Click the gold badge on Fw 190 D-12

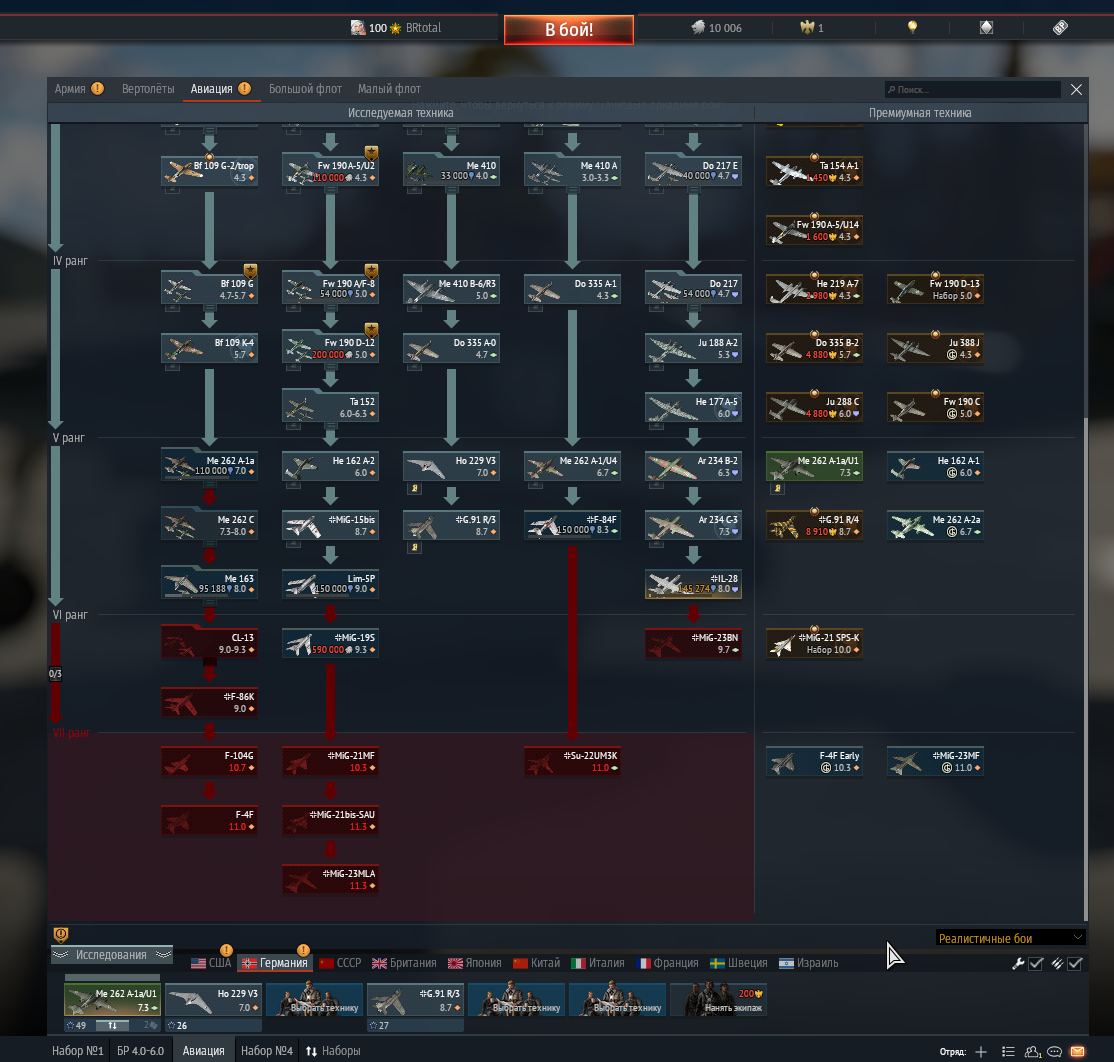click(x=372, y=330)
